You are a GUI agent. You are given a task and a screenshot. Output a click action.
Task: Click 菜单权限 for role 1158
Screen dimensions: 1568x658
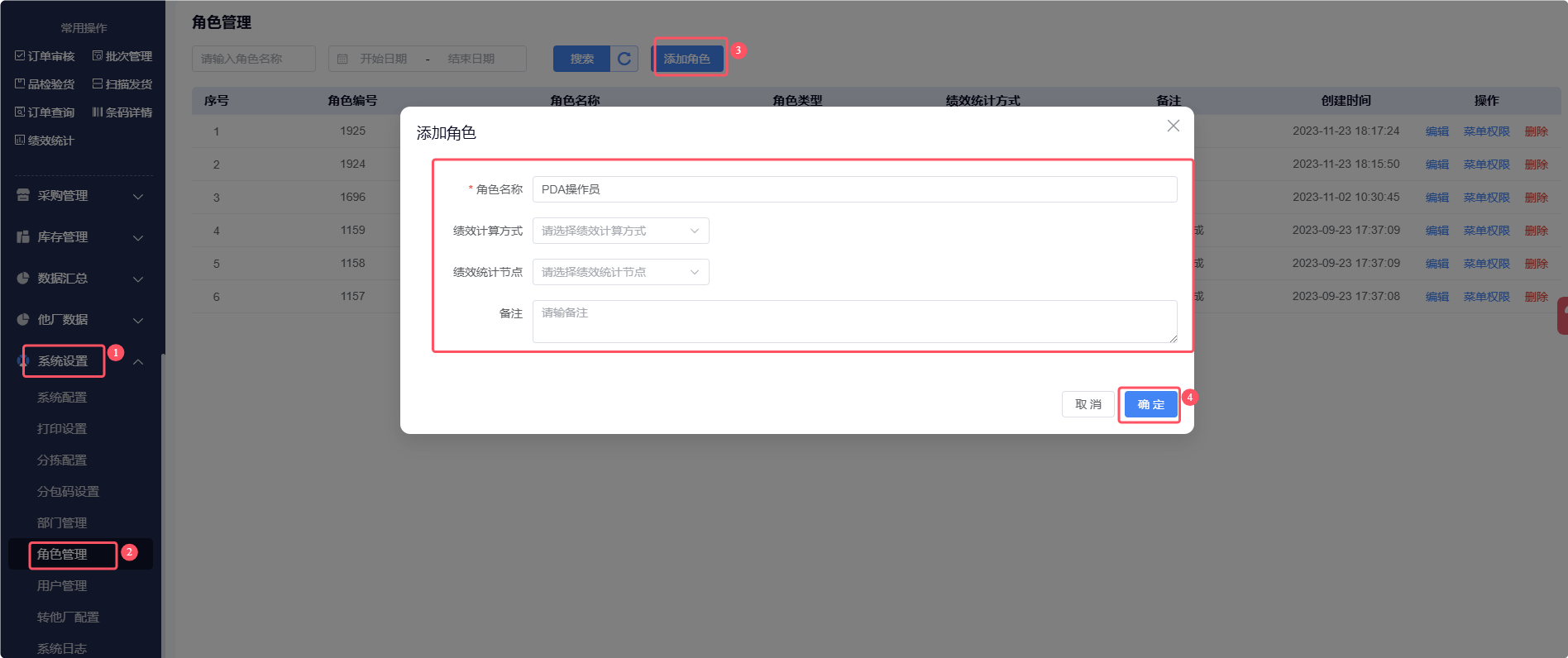1486,264
